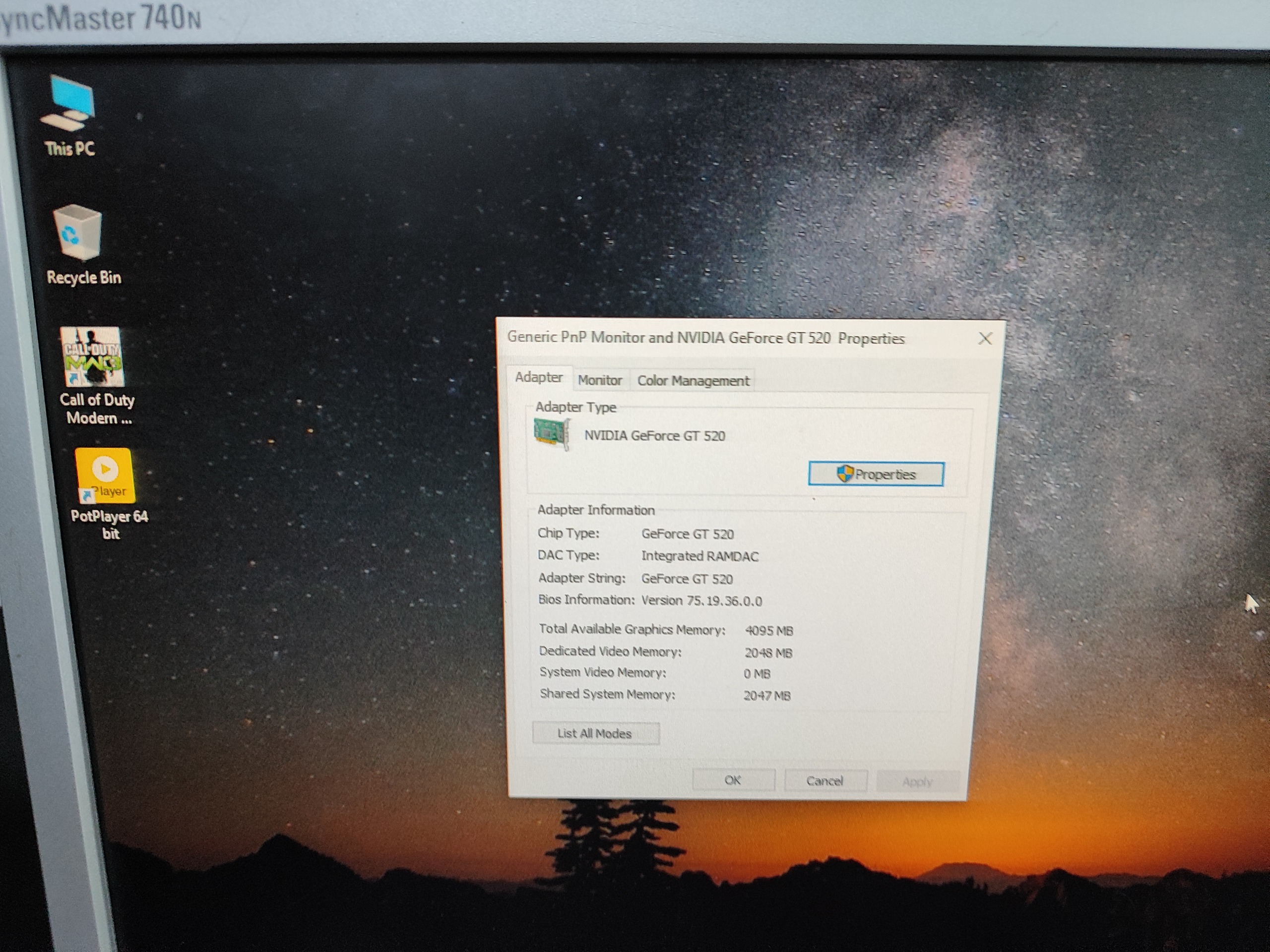Image resolution: width=1270 pixels, height=952 pixels.
Task: Click the Recycle Bin label text
Action: tap(84, 277)
